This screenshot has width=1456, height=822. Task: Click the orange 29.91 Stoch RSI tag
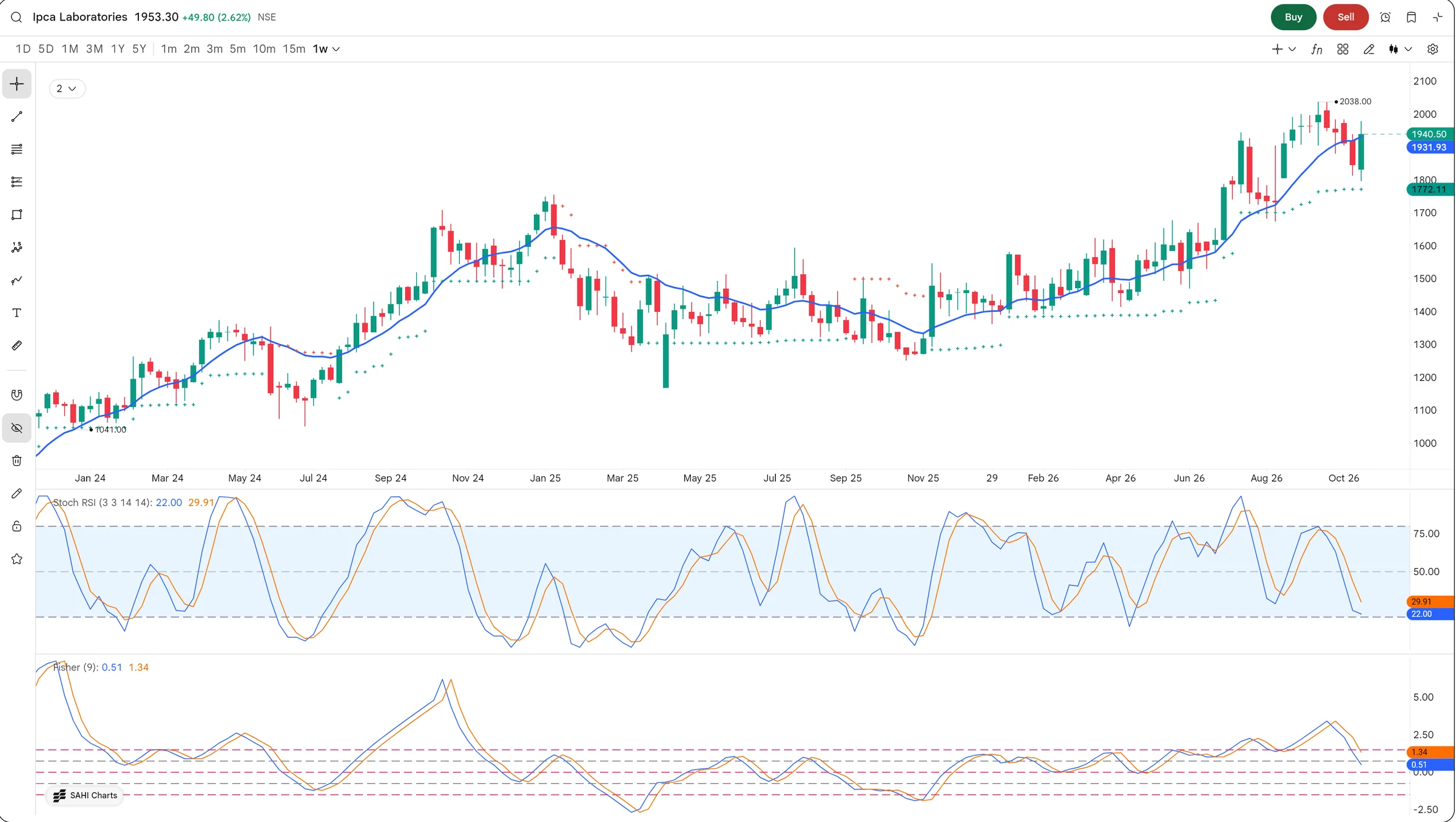click(1429, 602)
